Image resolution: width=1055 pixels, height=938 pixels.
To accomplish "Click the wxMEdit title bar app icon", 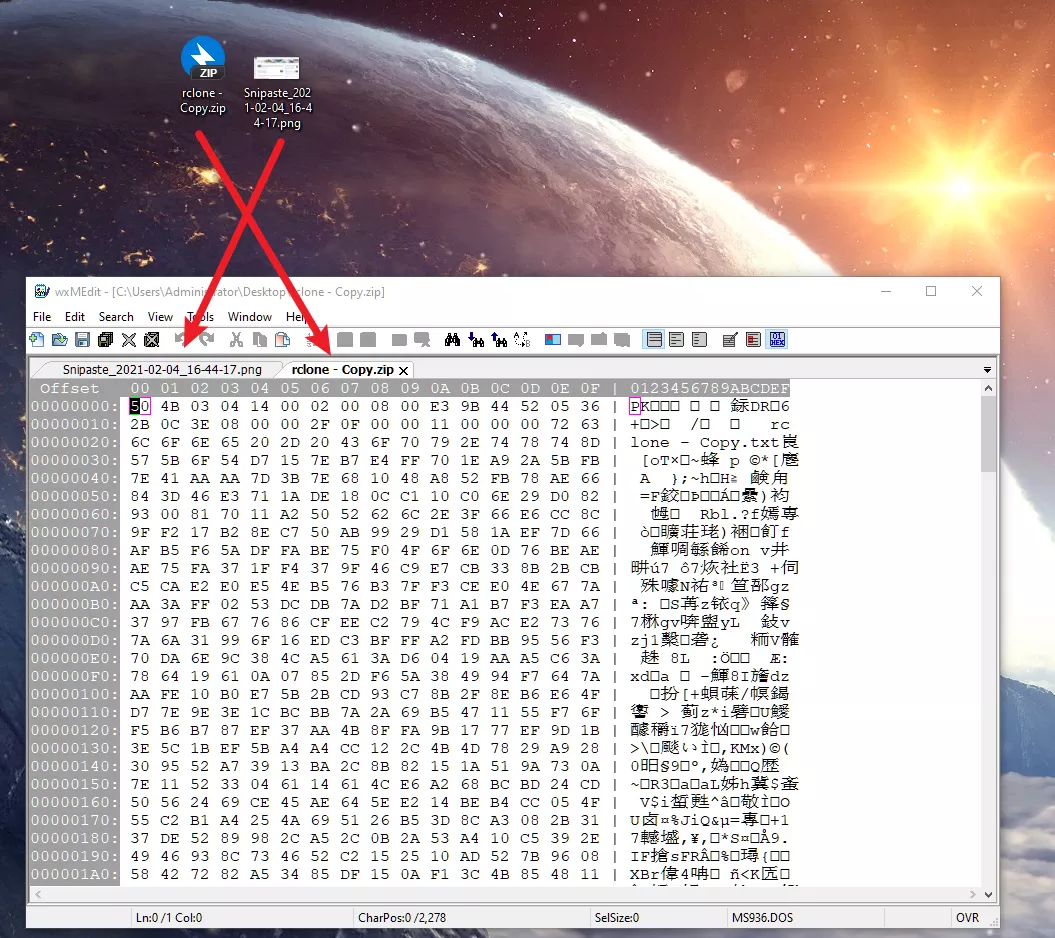I will [x=42, y=291].
